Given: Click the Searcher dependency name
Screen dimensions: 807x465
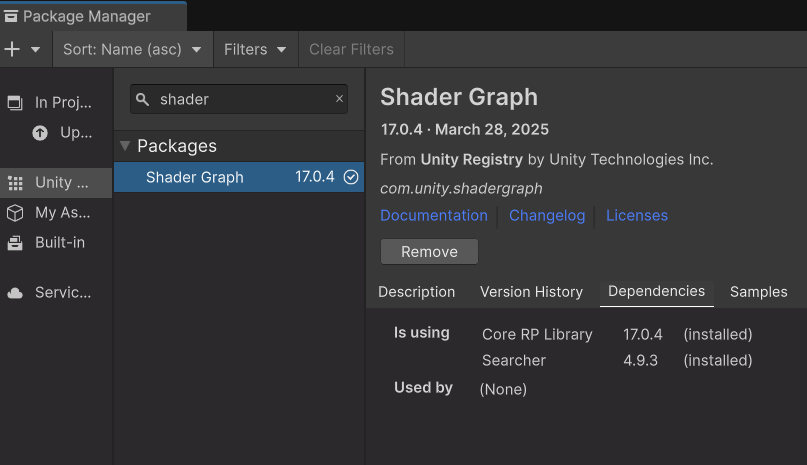Looking at the screenshot, I should [514, 360].
